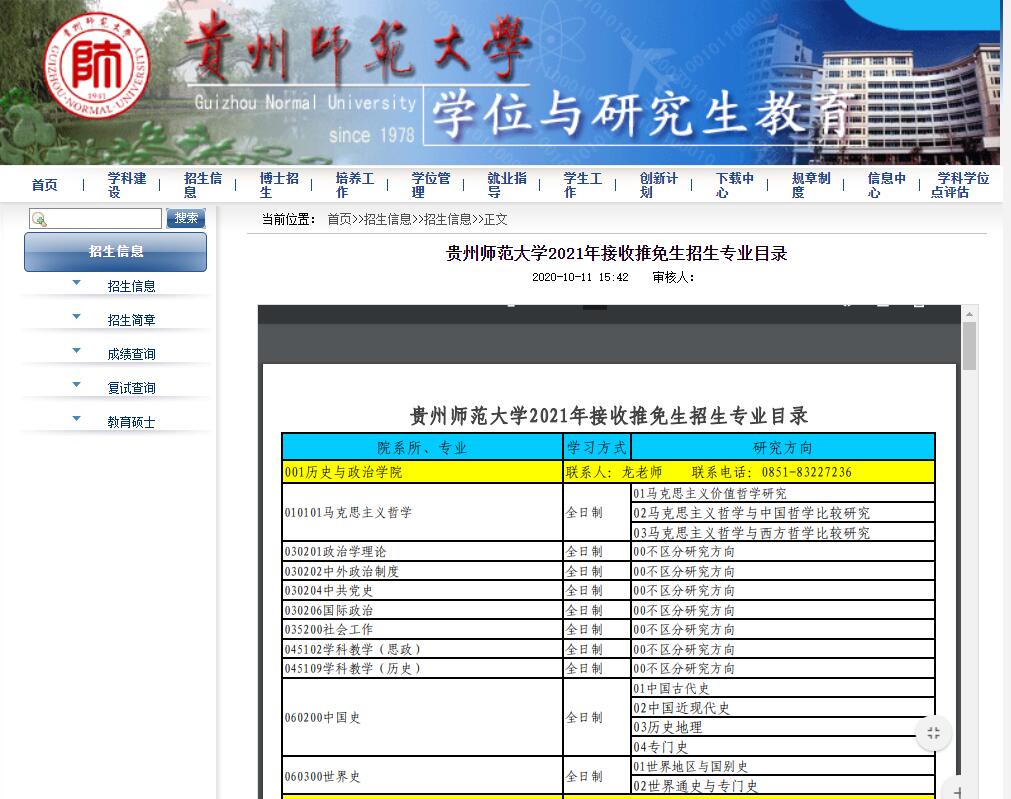
Task: Open the 博士招生 navigation menu
Action: (x=279, y=185)
